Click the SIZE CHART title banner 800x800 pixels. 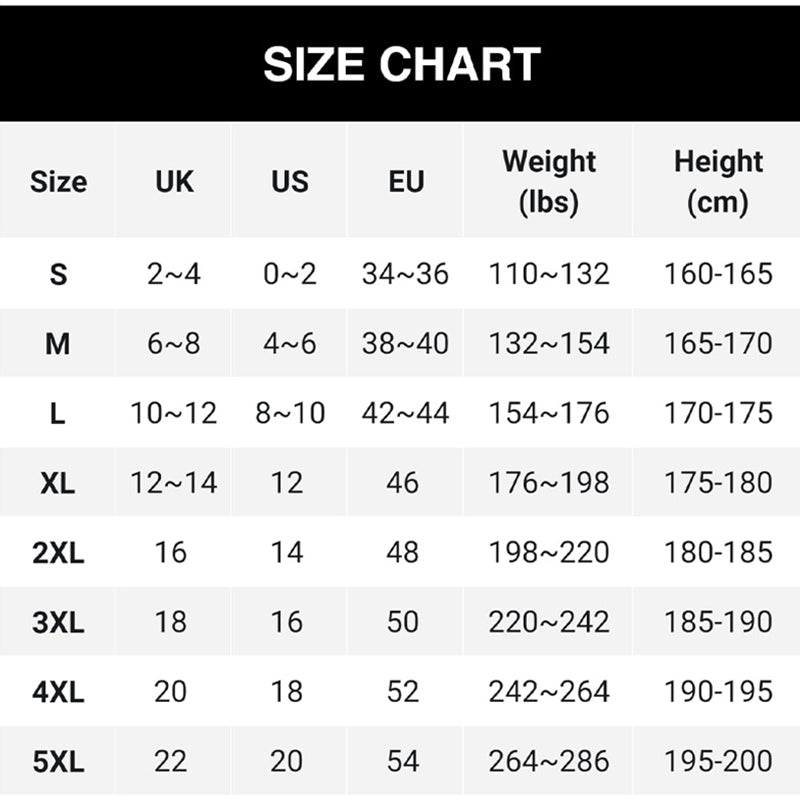pos(400,64)
